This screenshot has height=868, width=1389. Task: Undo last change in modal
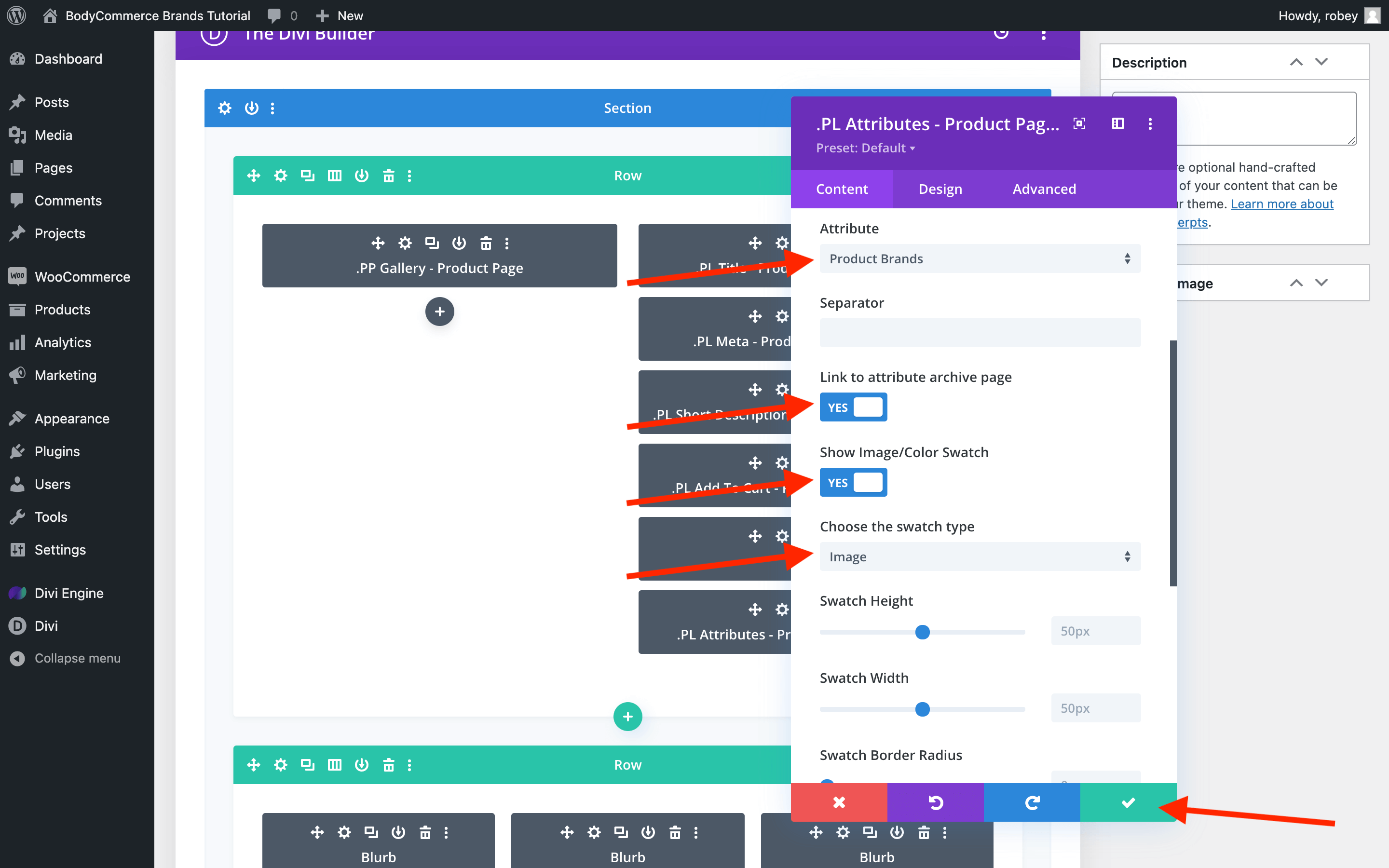936,802
